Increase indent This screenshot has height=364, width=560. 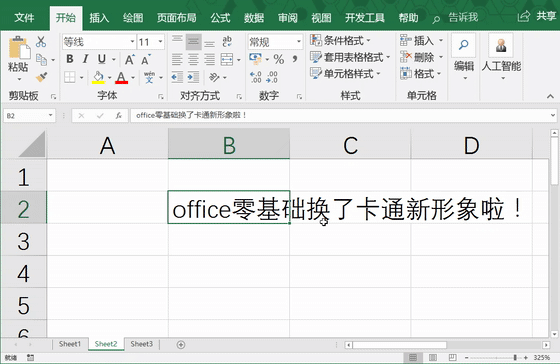click(193, 77)
